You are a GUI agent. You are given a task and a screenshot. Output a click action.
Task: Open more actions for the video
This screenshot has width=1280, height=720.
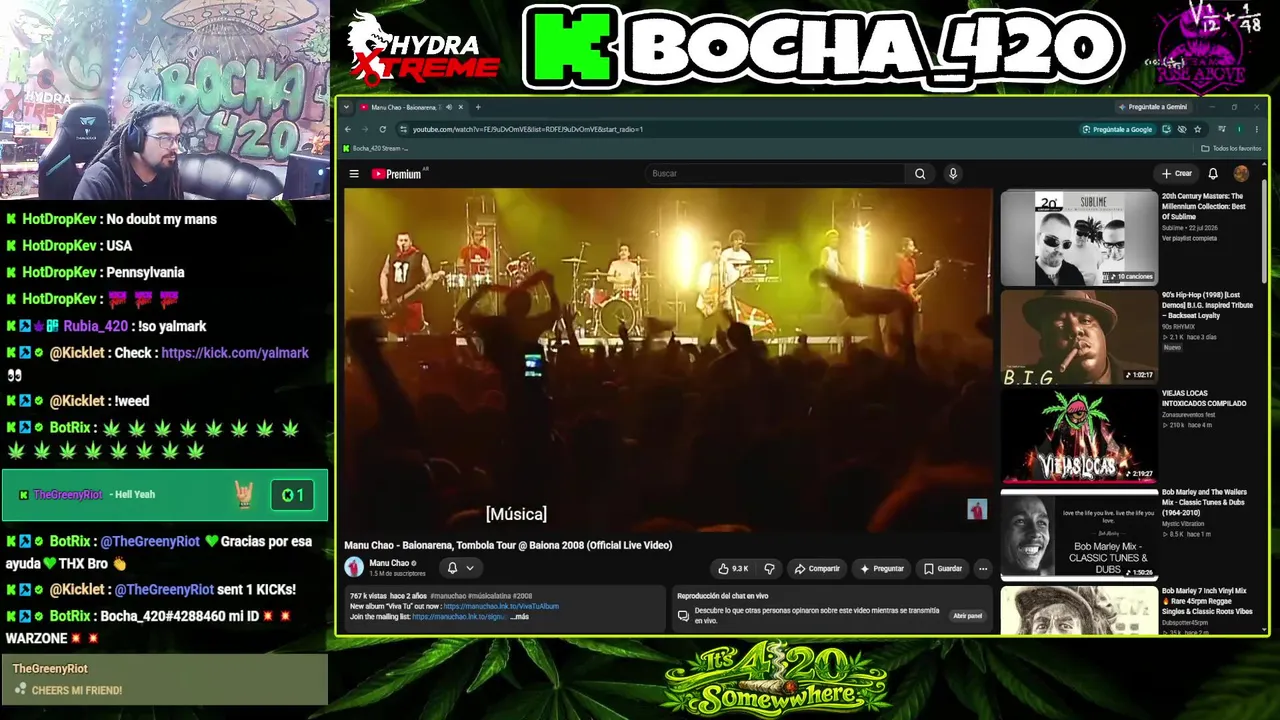point(983,569)
